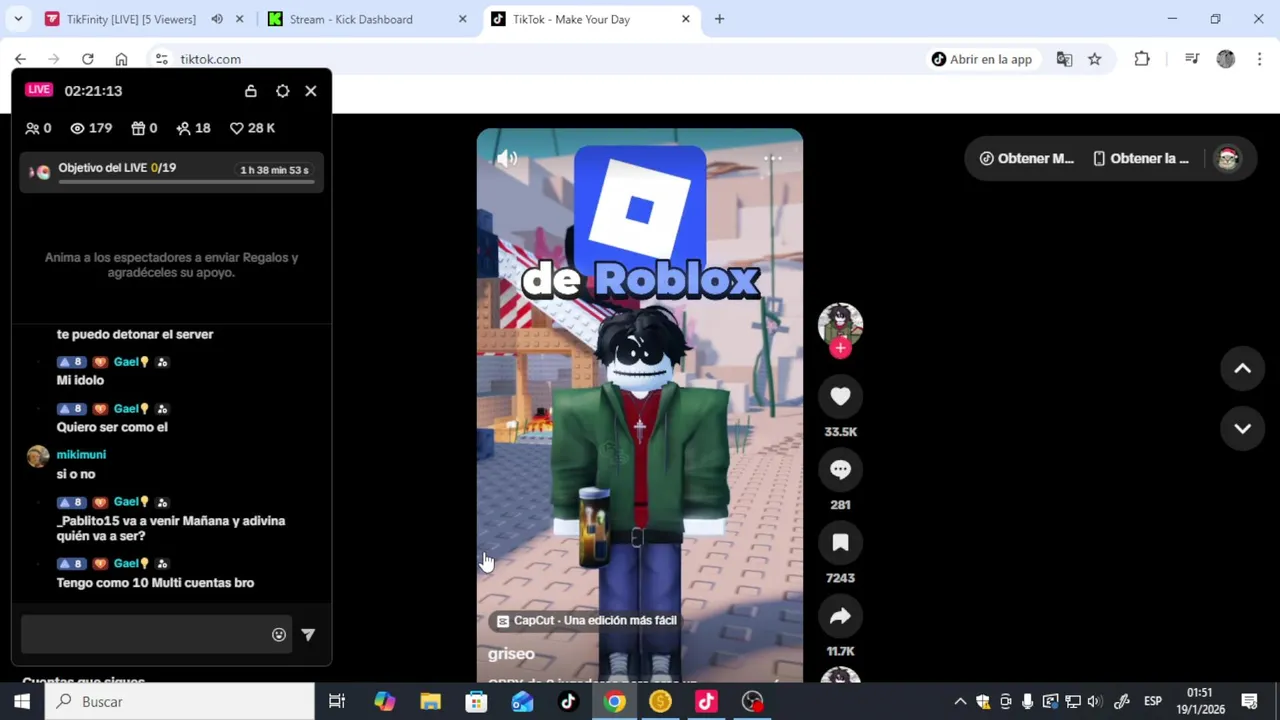Follow creator with red plus badge

point(840,348)
